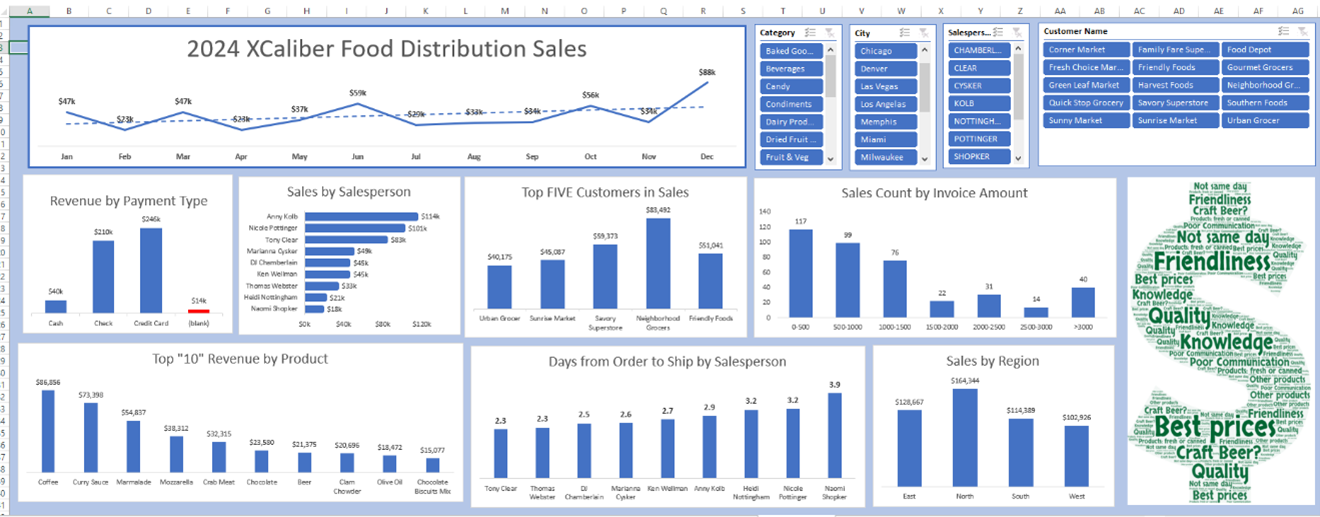Clear filter on Salesperson slicer
This screenshot has height=517, width=1320.
point(1016,33)
